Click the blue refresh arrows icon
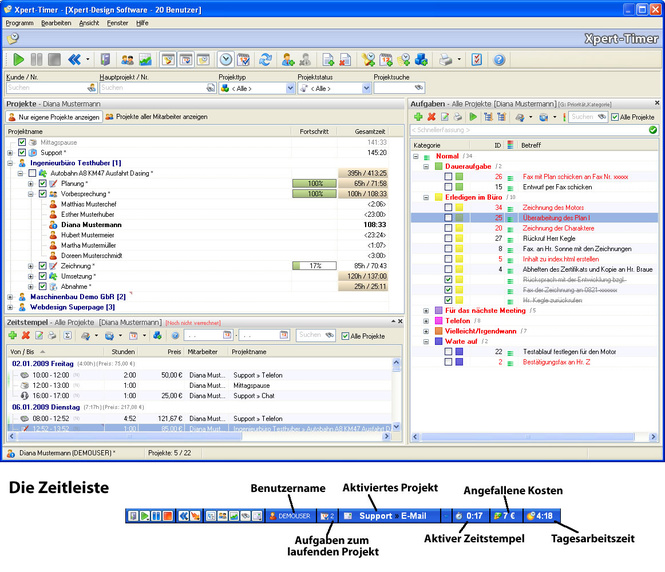 tap(265, 60)
